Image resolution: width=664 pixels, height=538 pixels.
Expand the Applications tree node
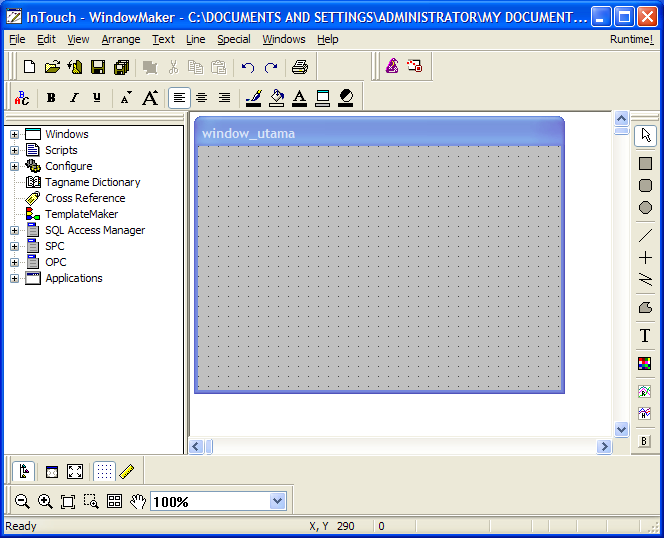click(14, 278)
